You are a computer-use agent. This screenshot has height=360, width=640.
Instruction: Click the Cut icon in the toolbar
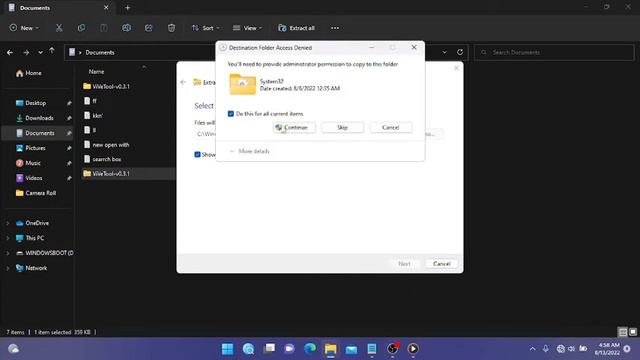(x=59, y=28)
